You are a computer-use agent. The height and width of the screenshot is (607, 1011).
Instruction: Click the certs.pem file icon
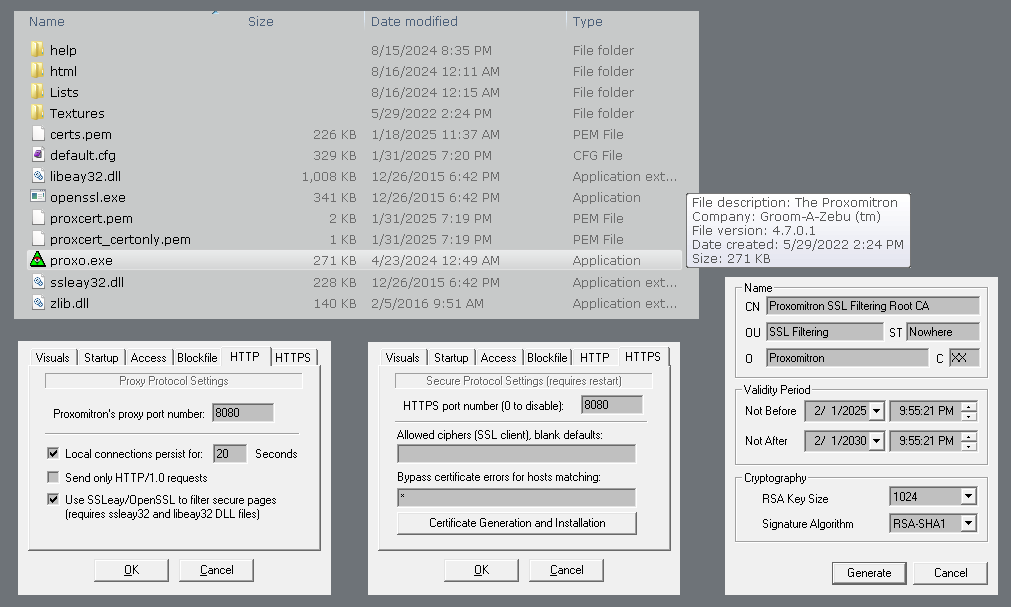click(x=38, y=134)
